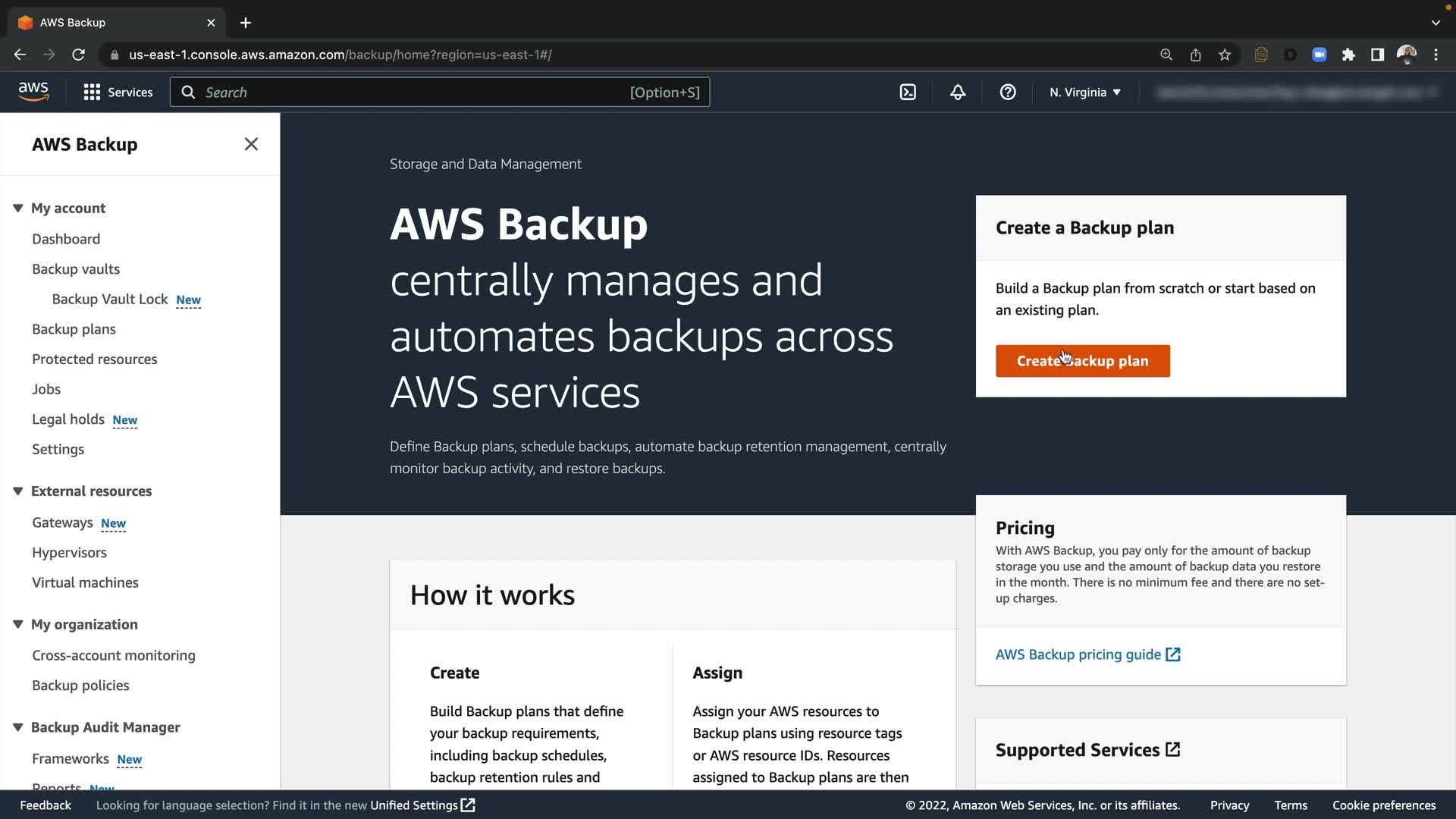The height and width of the screenshot is (819, 1456).
Task: Collapse the My organization section
Action: click(x=18, y=624)
